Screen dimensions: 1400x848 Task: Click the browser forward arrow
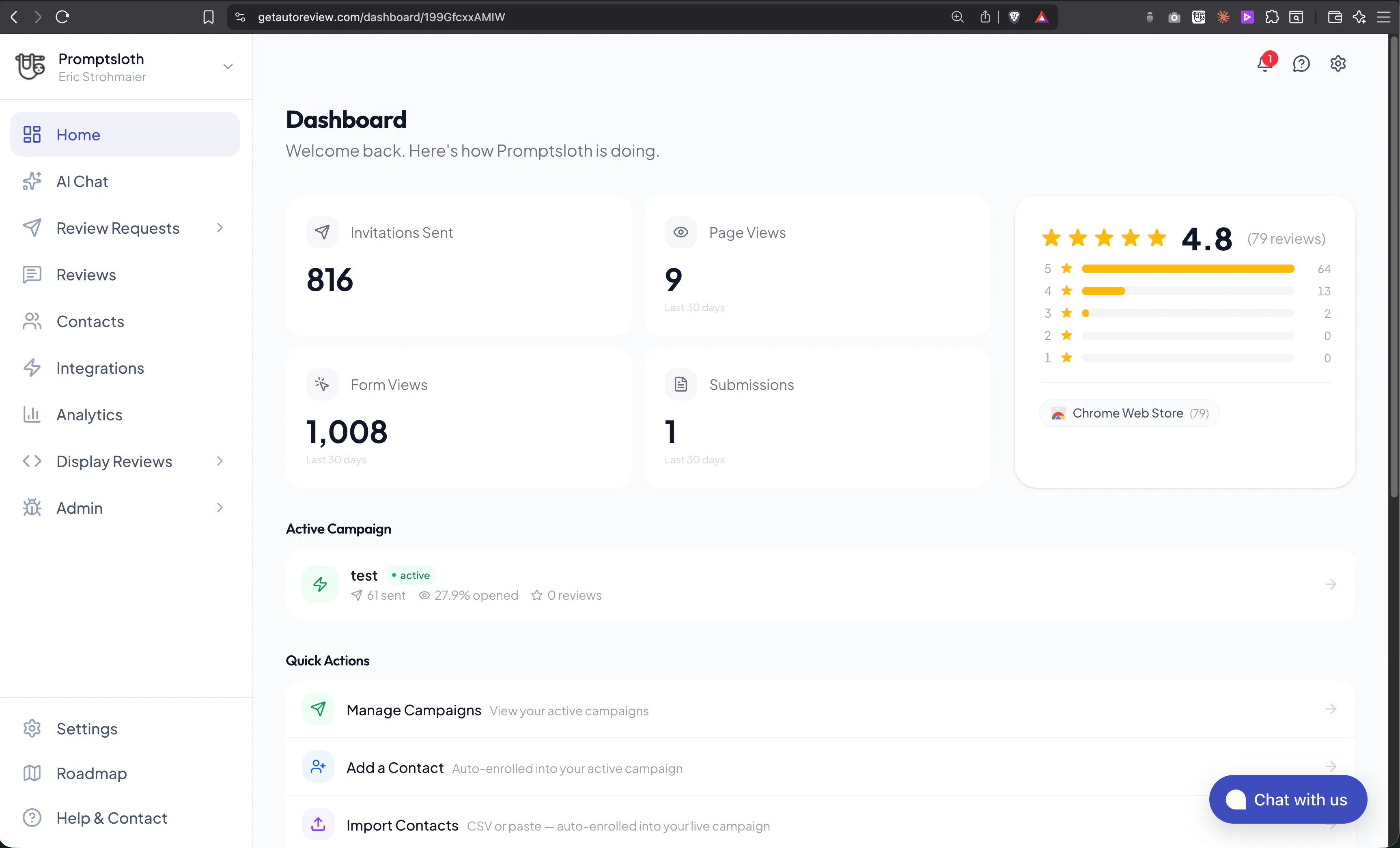tap(37, 17)
